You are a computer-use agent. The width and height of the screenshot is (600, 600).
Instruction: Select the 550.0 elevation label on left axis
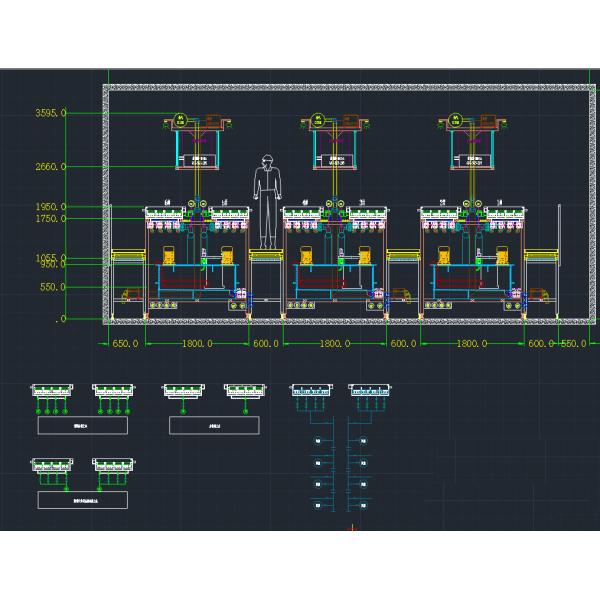(52, 287)
